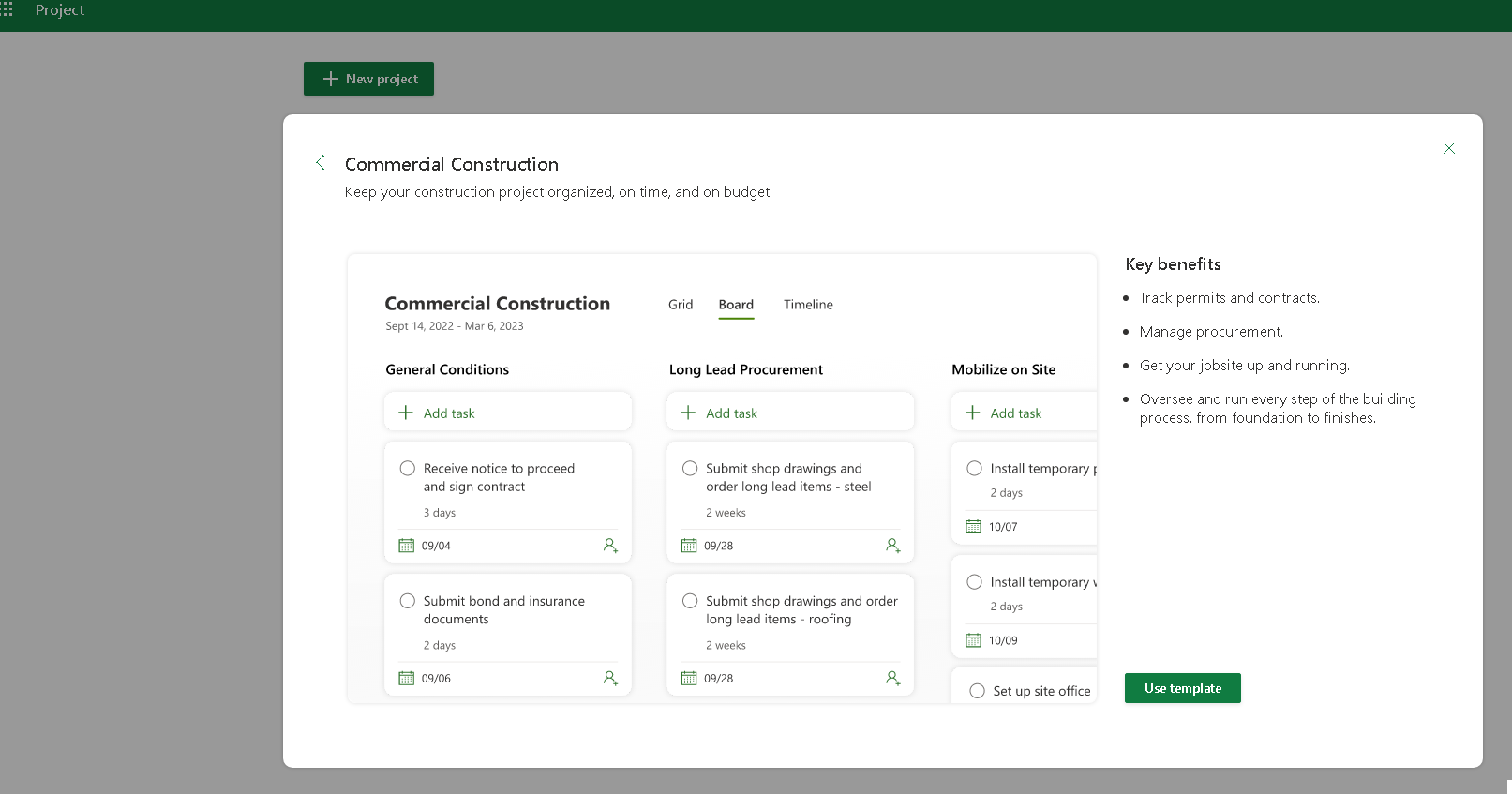Add task under General Conditions
Viewport: 1512px width, 795px height.
[x=508, y=412]
